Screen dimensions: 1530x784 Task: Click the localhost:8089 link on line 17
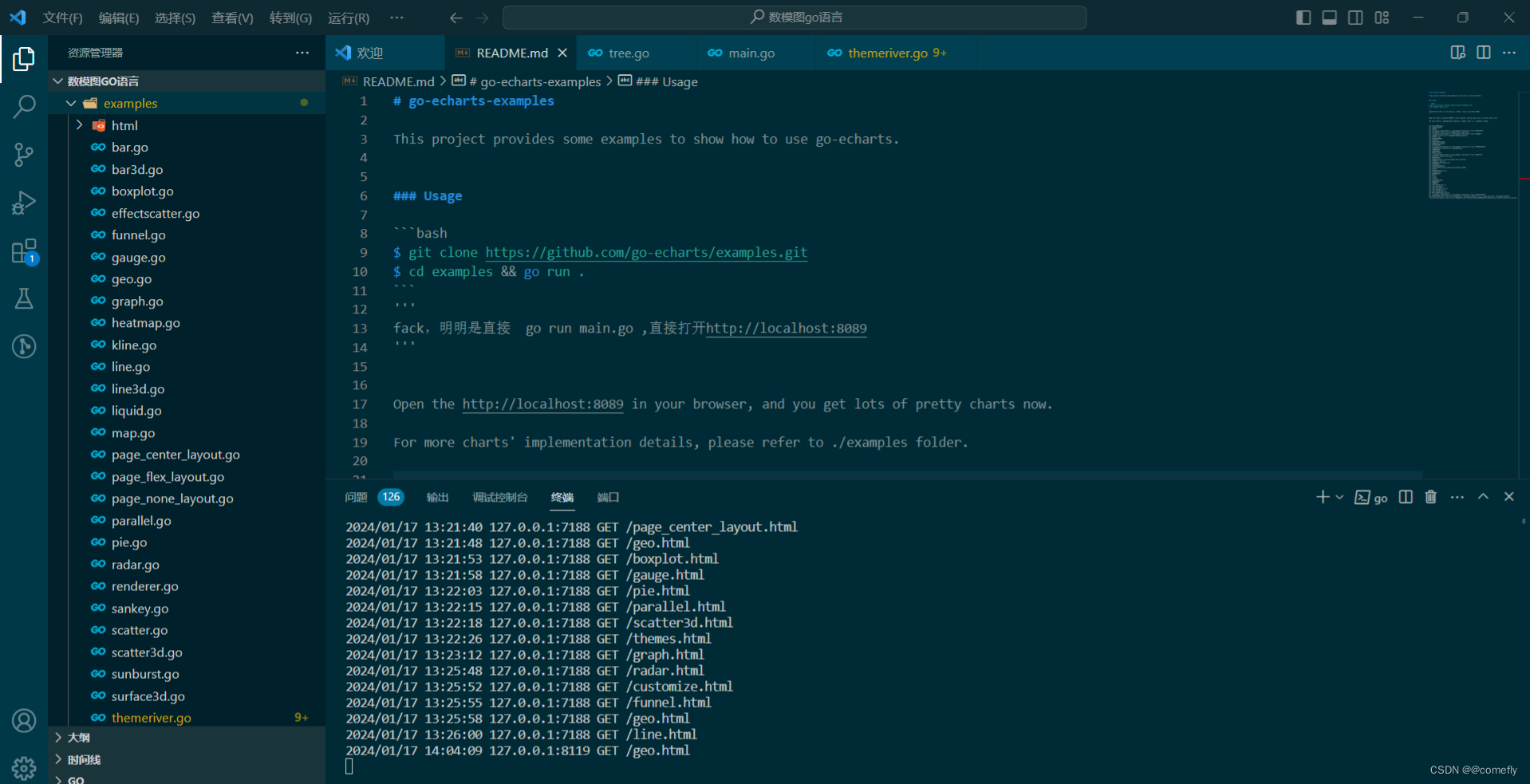click(542, 404)
